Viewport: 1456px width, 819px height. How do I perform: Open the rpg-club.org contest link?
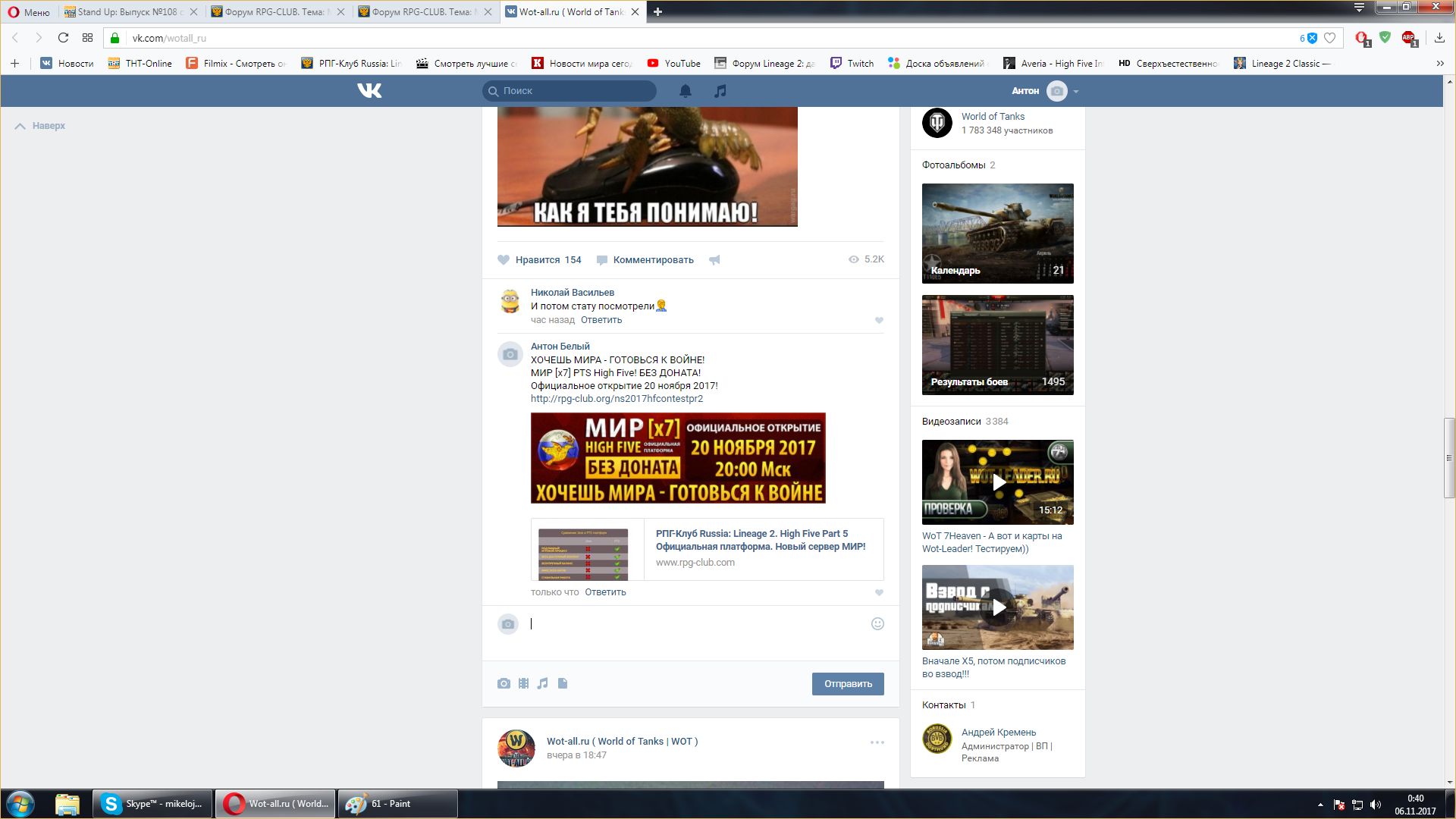tap(617, 399)
